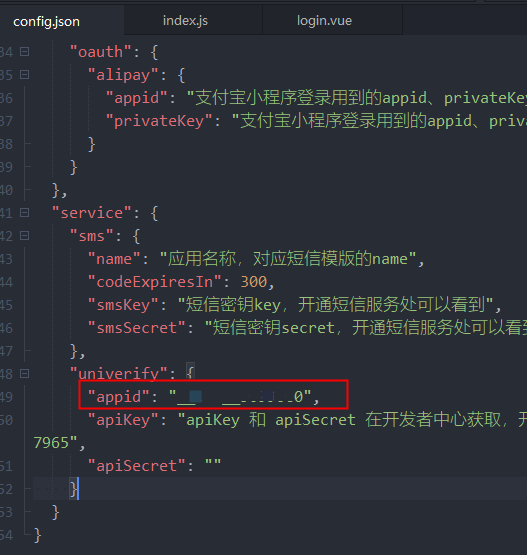This screenshot has height=555, width=527.
Task: Click the alipay appid value 支付宝小程序 string
Action: 357,98
